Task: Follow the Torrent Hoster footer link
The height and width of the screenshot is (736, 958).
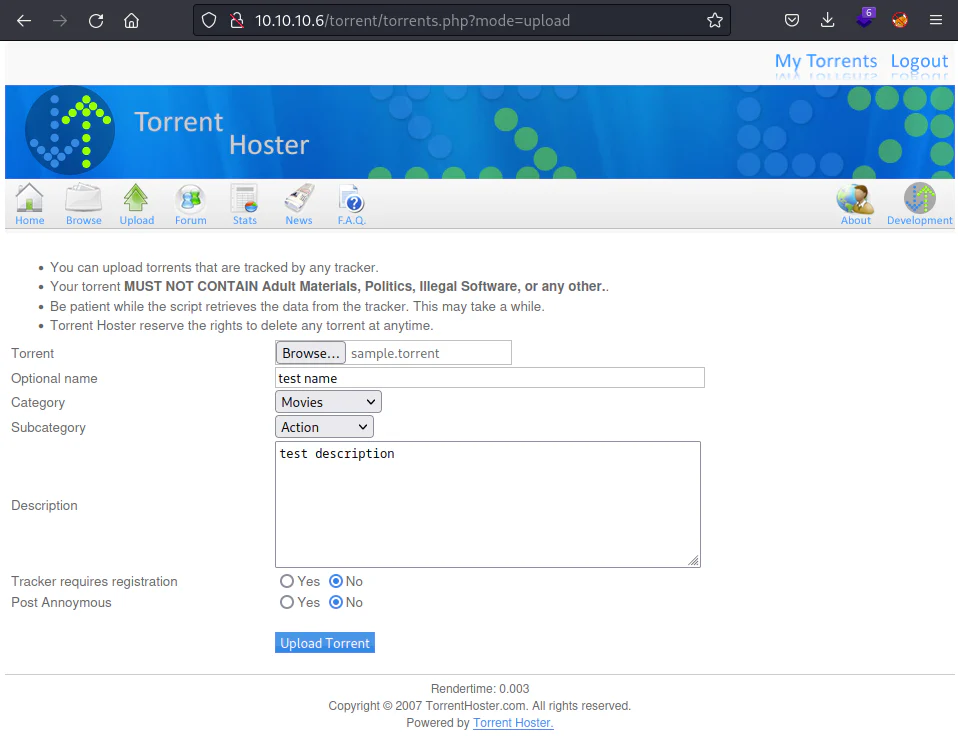Action: coord(513,723)
